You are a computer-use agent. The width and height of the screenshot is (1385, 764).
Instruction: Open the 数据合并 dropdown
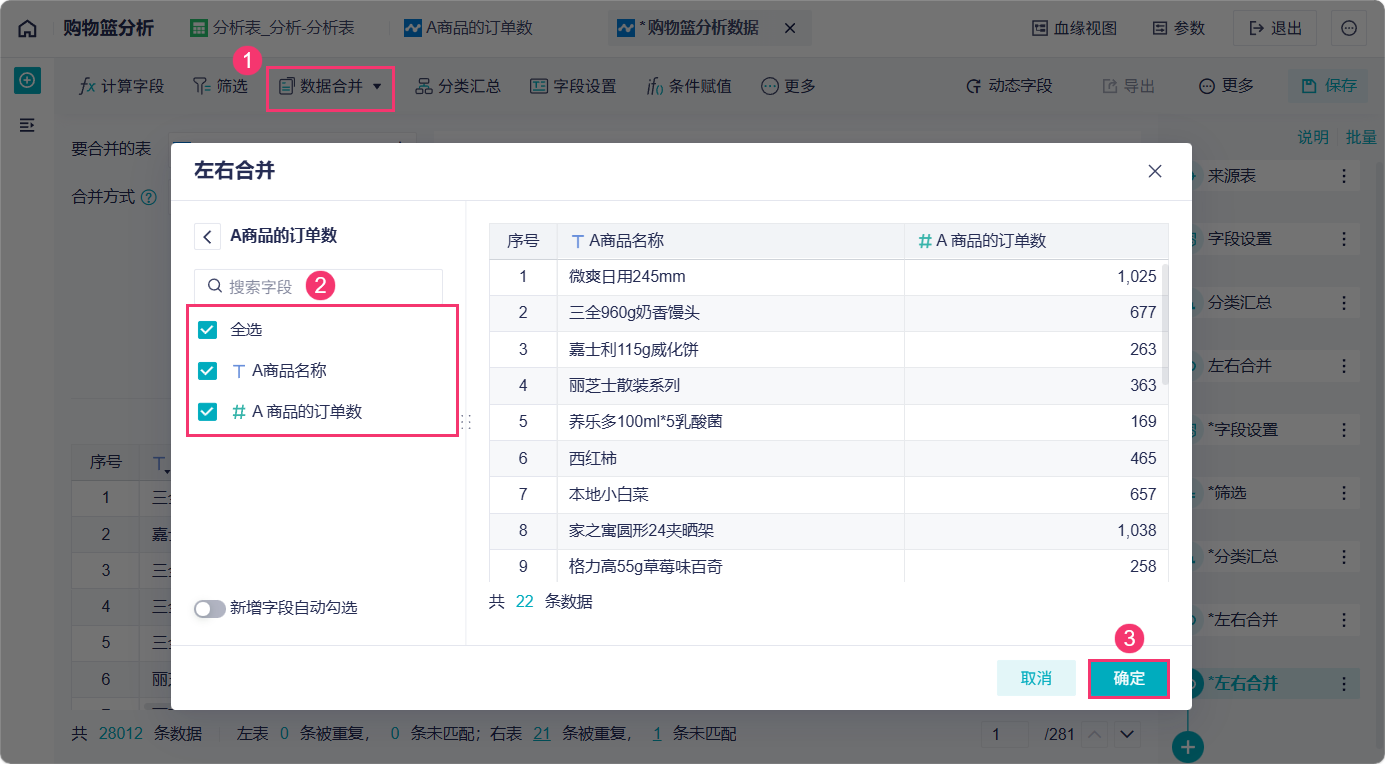[x=330, y=87]
